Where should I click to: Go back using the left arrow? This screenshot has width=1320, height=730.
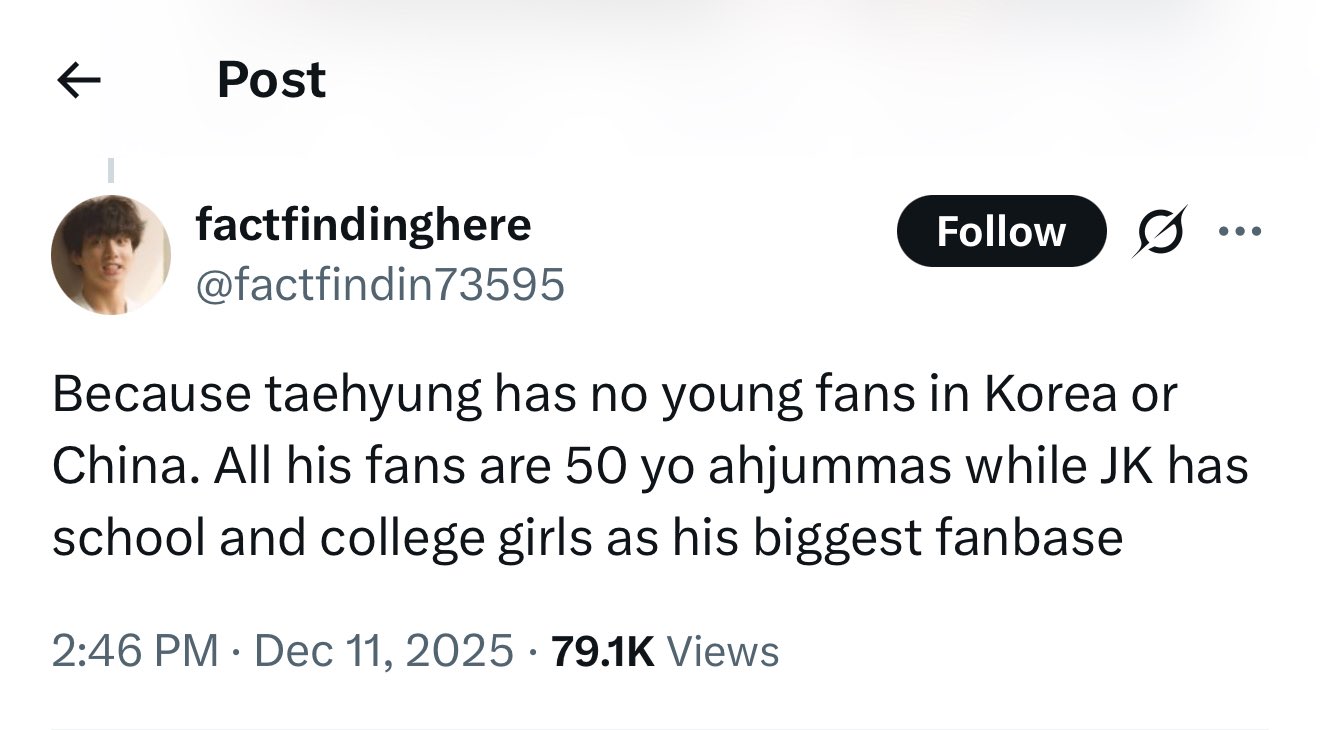tap(79, 81)
